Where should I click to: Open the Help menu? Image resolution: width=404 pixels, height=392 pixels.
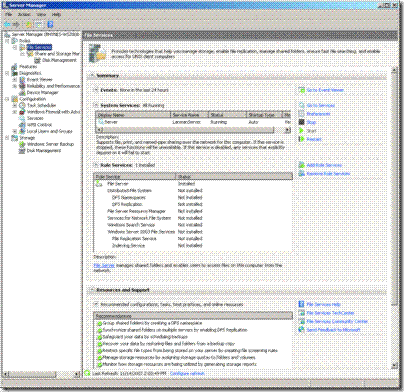(x=56, y=15)
